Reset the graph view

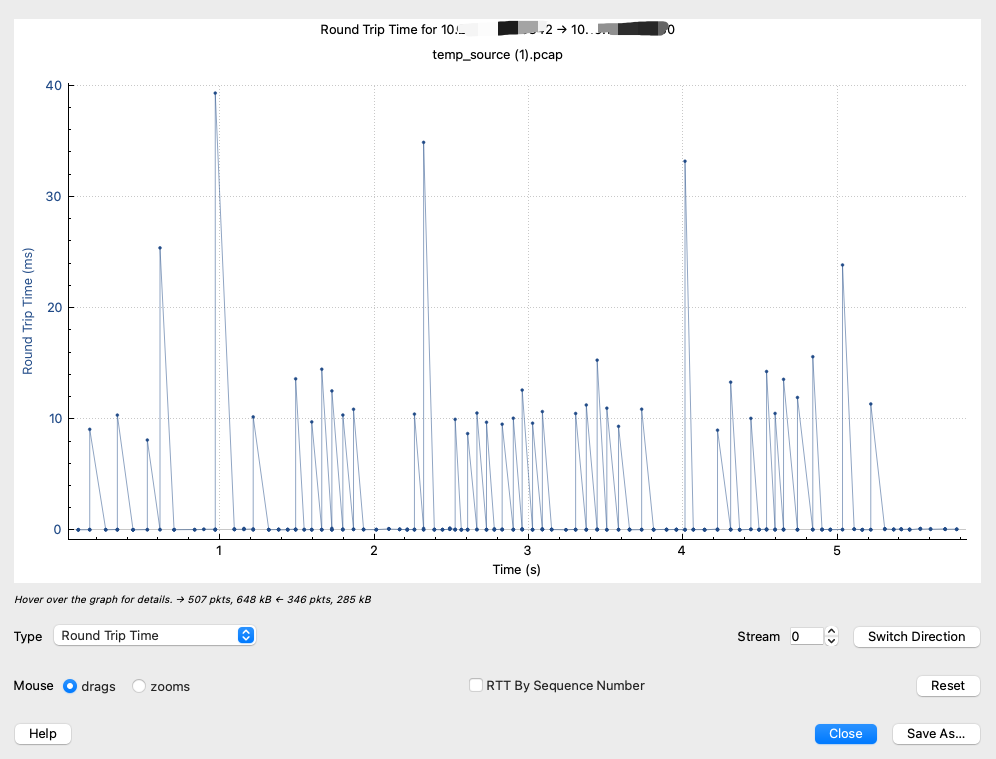pyautogui.click(x=947, y=685)
